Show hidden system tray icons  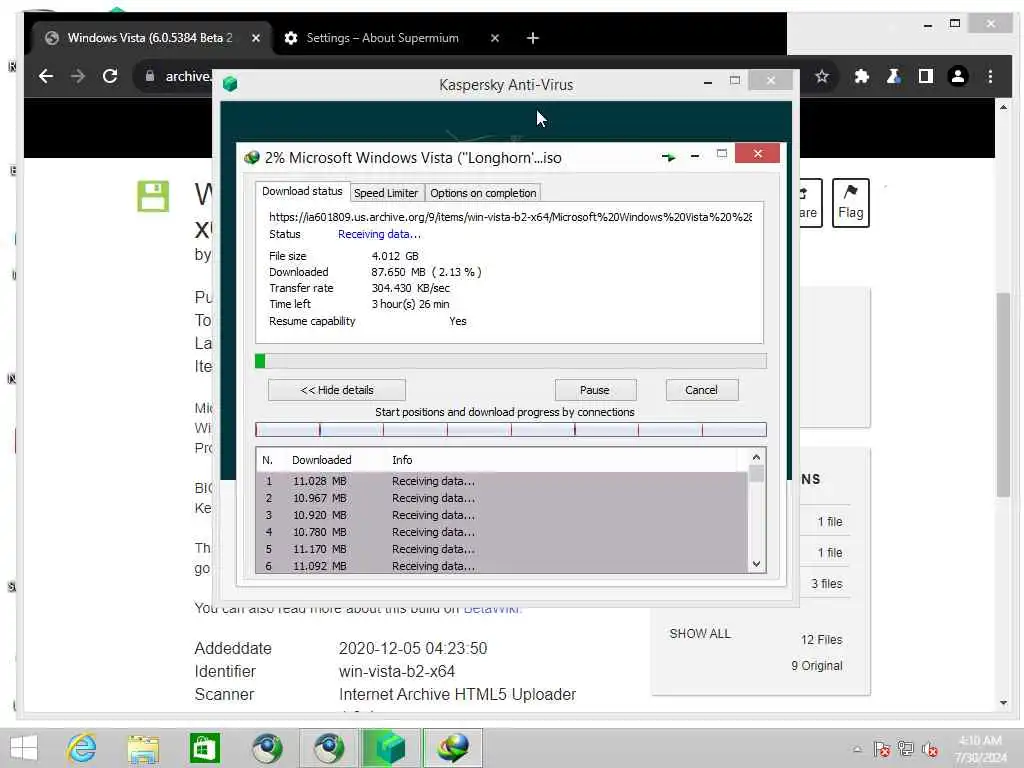pos(857,749)
